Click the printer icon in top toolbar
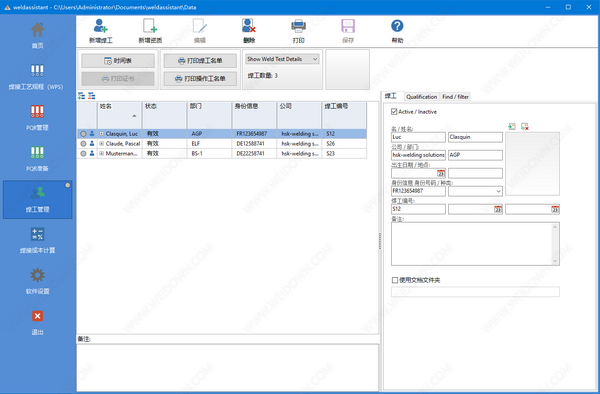600x394 pixels. [298, 26]
